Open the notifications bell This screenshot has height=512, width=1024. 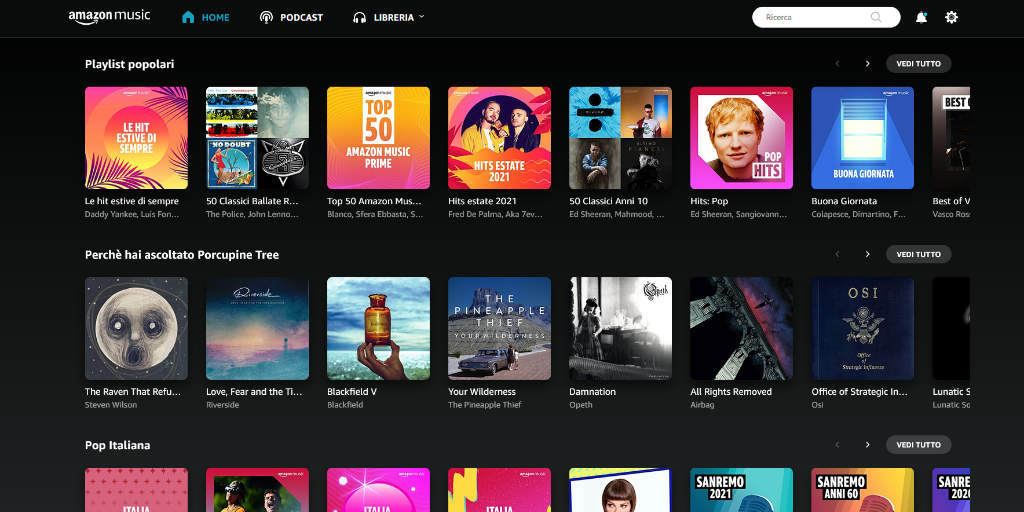[921, 18]
